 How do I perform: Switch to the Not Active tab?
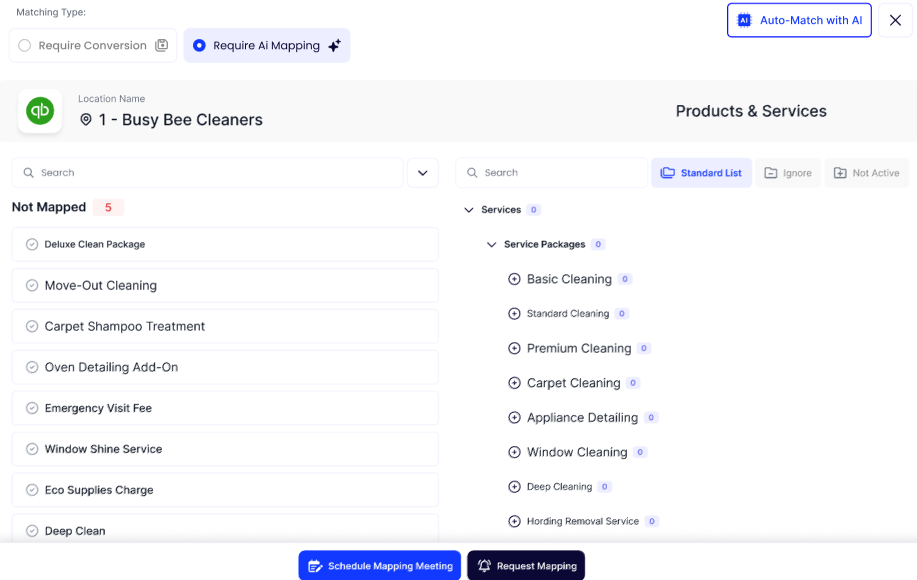(866, 173)
